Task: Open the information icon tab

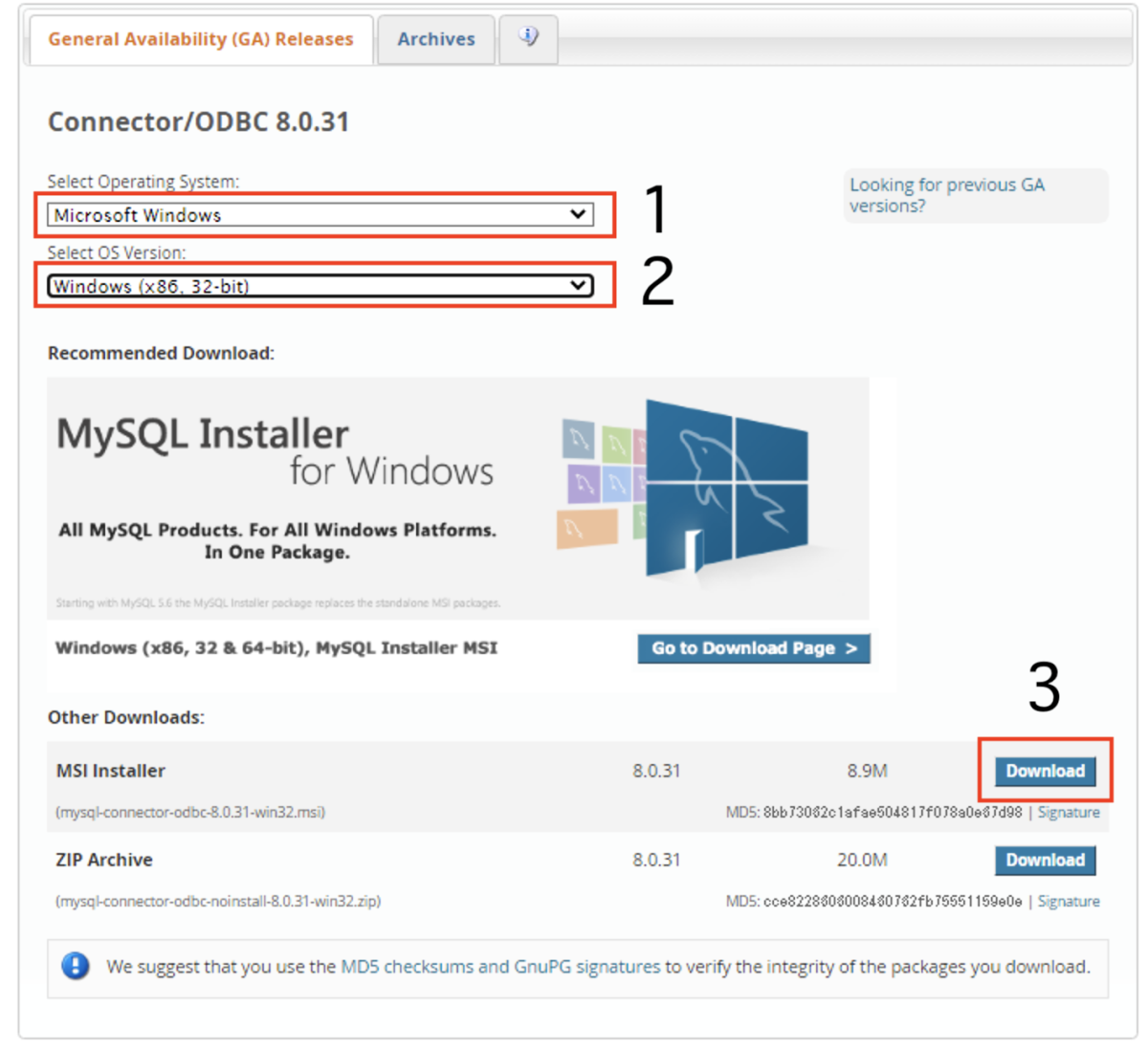Action: tap(528, 38)
